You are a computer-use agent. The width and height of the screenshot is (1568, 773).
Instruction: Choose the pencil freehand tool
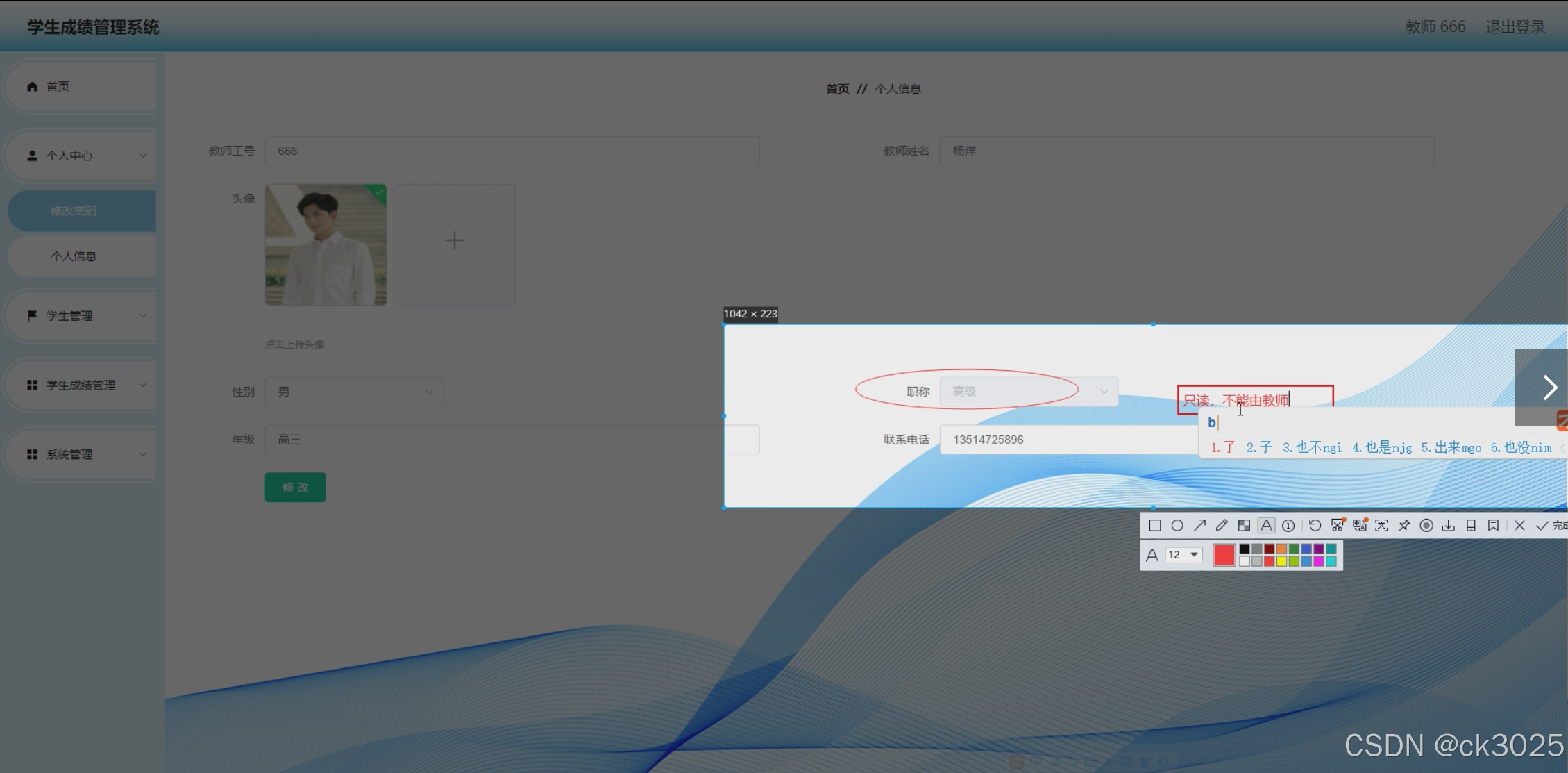1222,526
